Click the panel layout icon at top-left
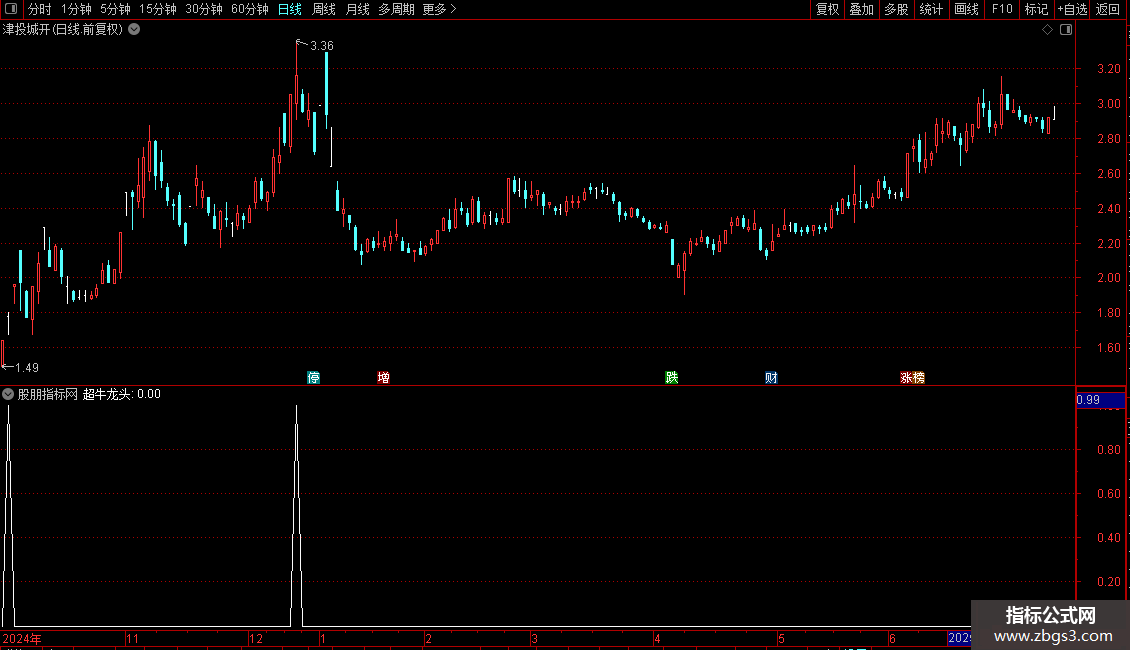Viewport: 1130px width, 650px height. click(11, 9)
